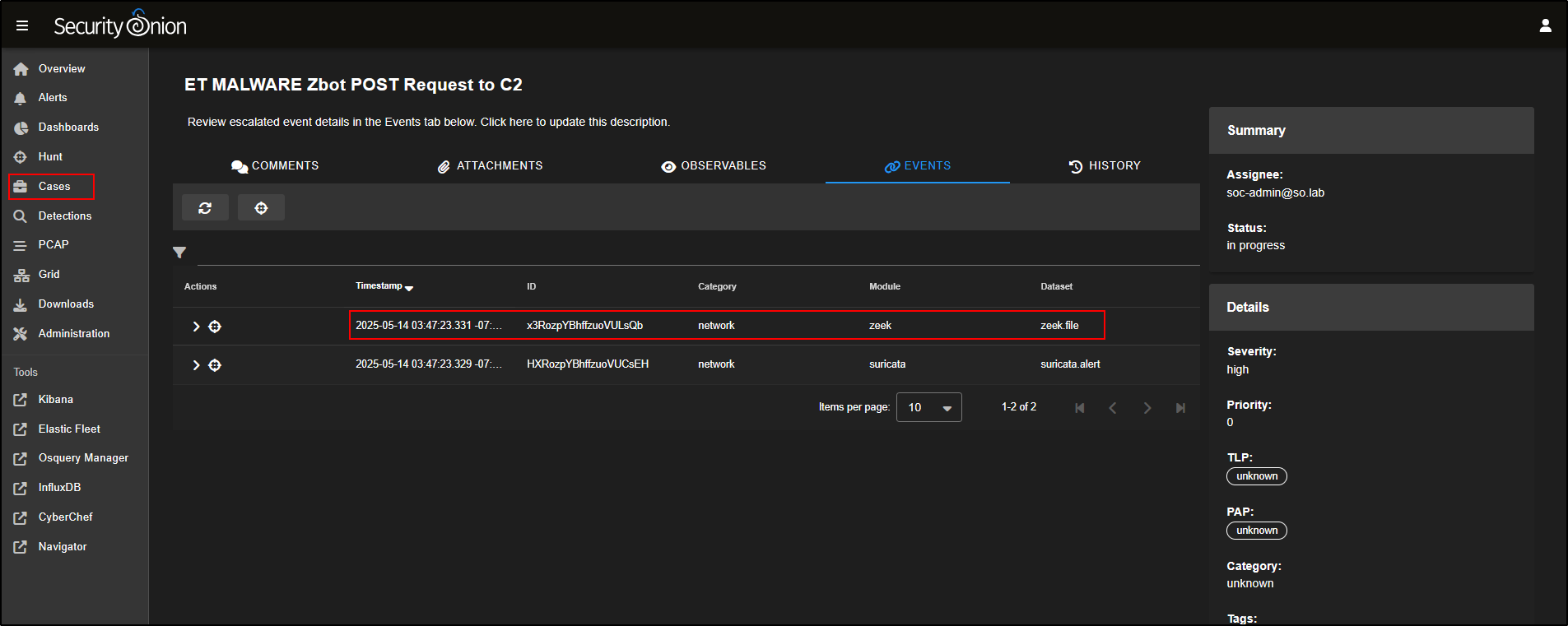
Task: Open Kibana external tool link
Action: [55, 400]
